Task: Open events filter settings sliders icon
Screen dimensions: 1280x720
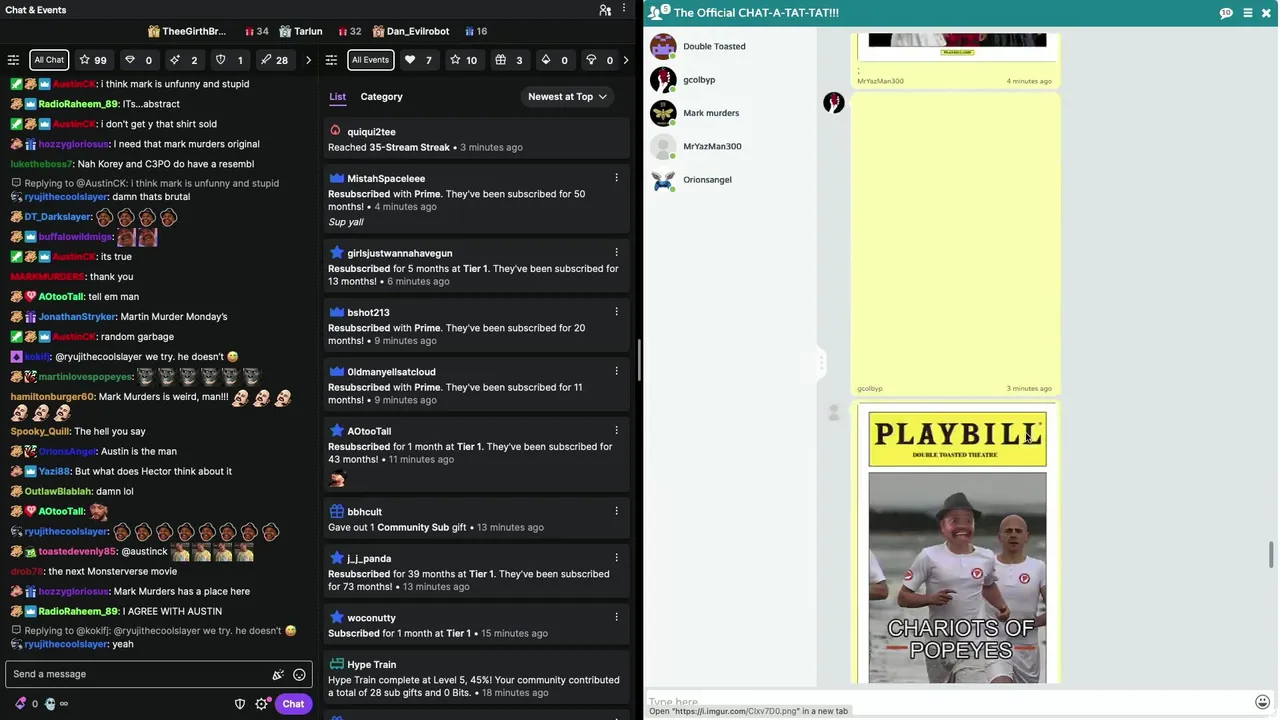Action: click(332, 60)
